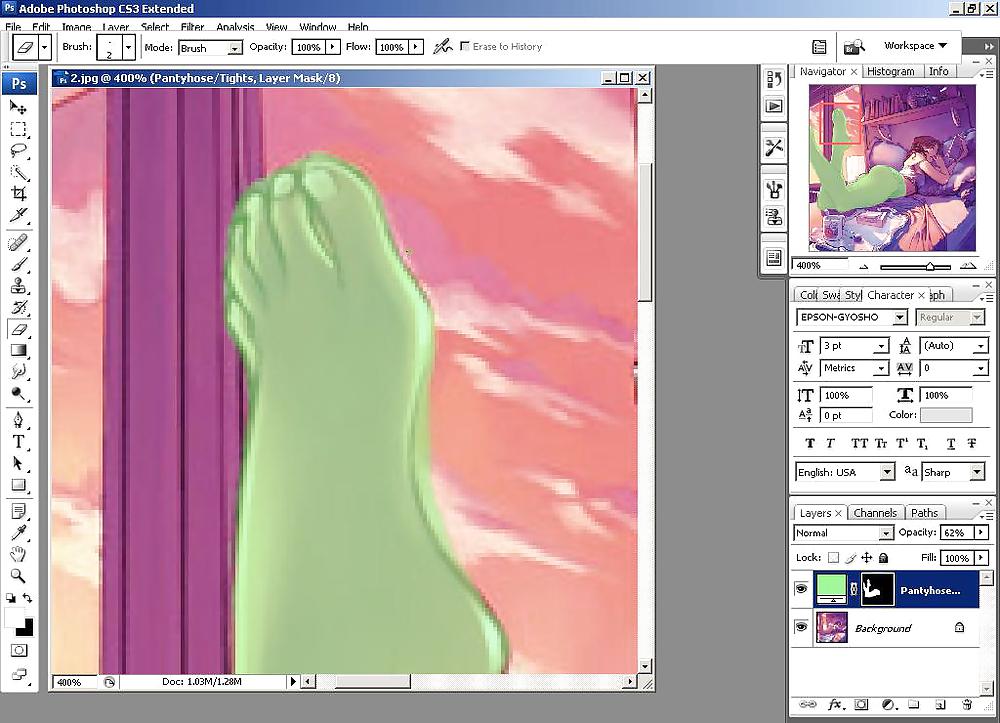Select the Rectangular Marquee tool
Viewport: 1000px width, 723px height.
coord(18,129)
